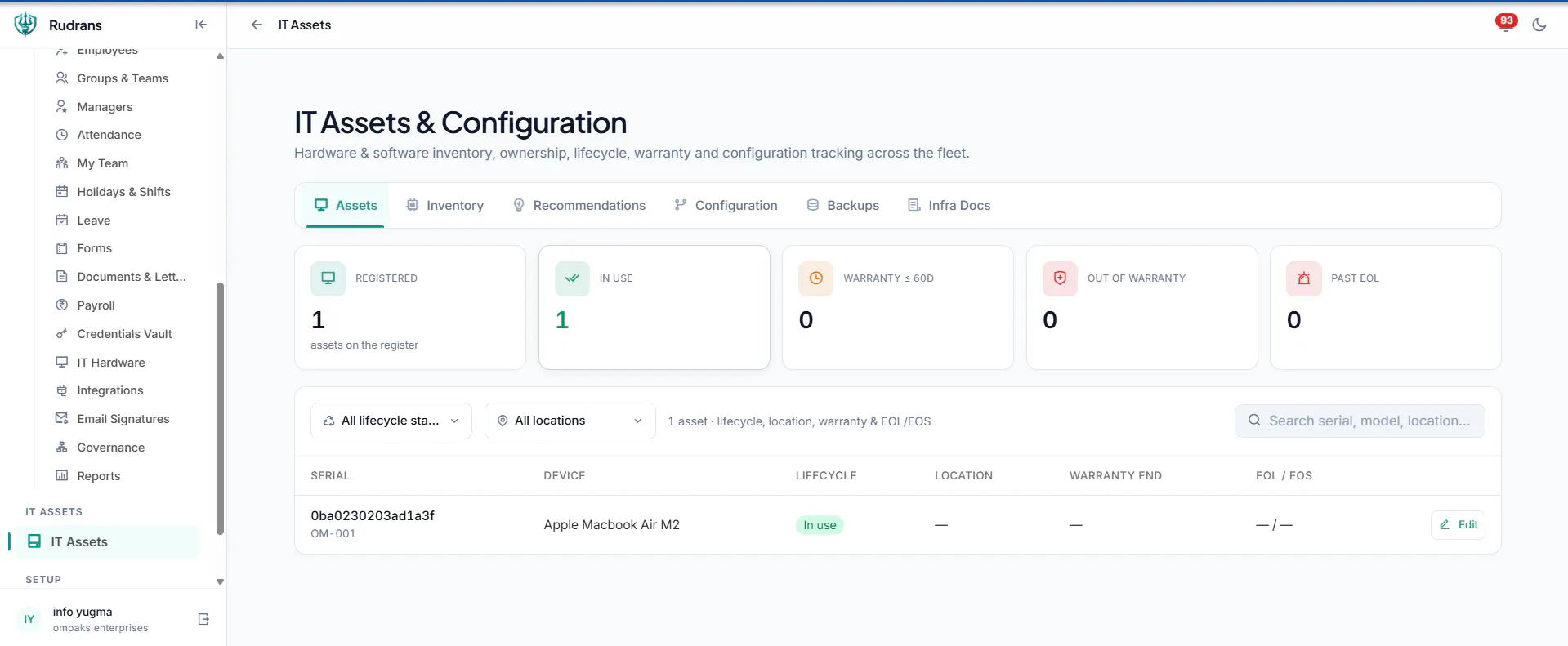Viewport: 1568px width, 646px height.
Task: Click the EOL / EOS column header
Action: 1284,475
